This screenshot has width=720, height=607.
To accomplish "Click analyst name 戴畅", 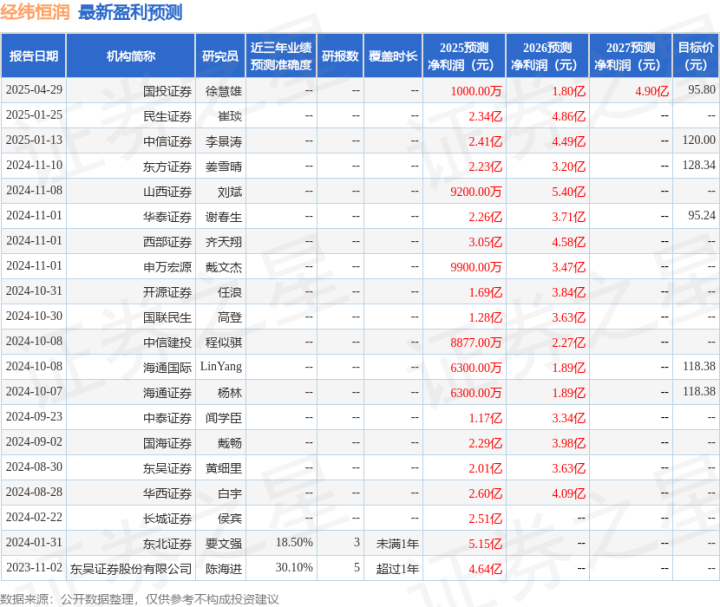I will coord(230,444).
